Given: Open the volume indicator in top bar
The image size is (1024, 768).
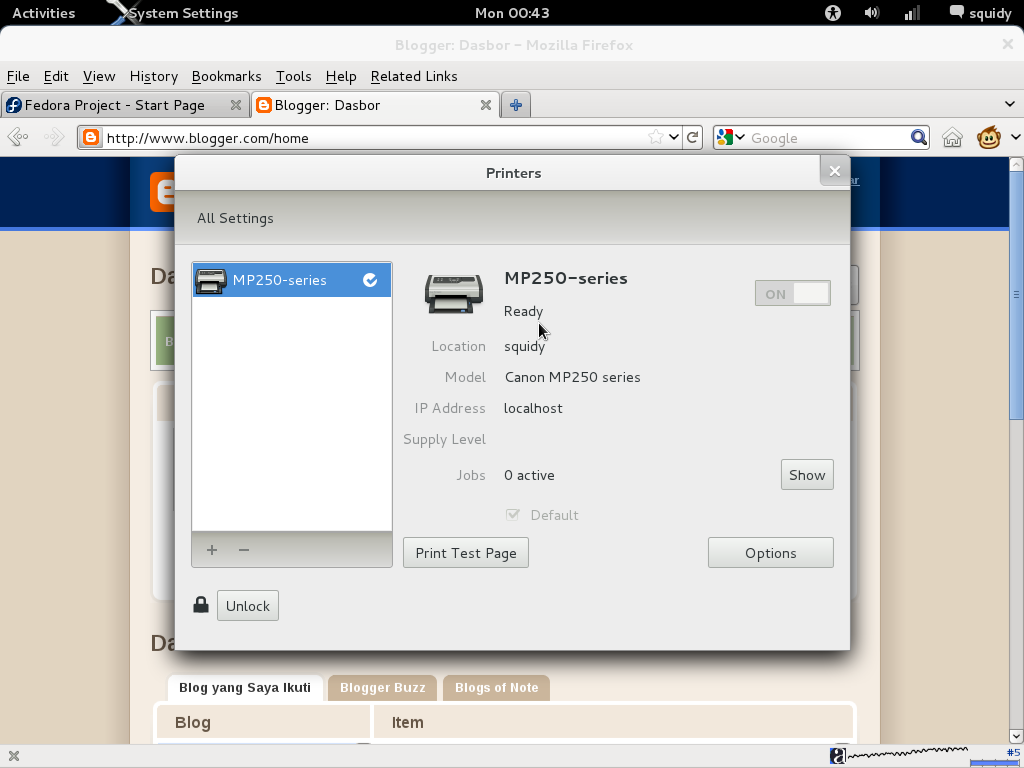Looking at the screenshot, I should tap(872, 12).
